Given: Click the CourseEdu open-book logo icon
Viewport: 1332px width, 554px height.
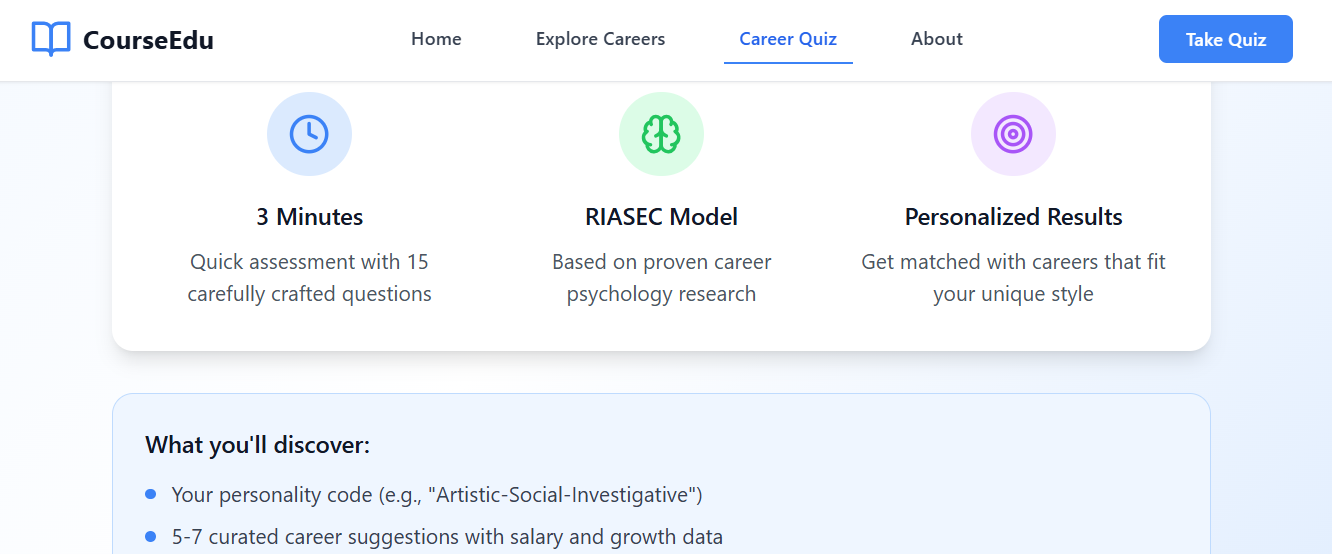Looking at the screenshot, I should point(51,39).
